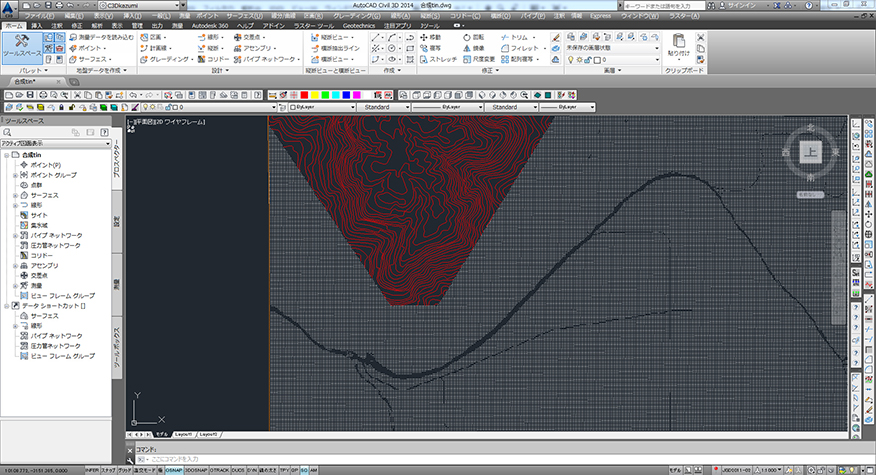Open the ファイル(F) menu
This screenshot has height=475, width=876.
pyautogui.click(x=39, y=16)
